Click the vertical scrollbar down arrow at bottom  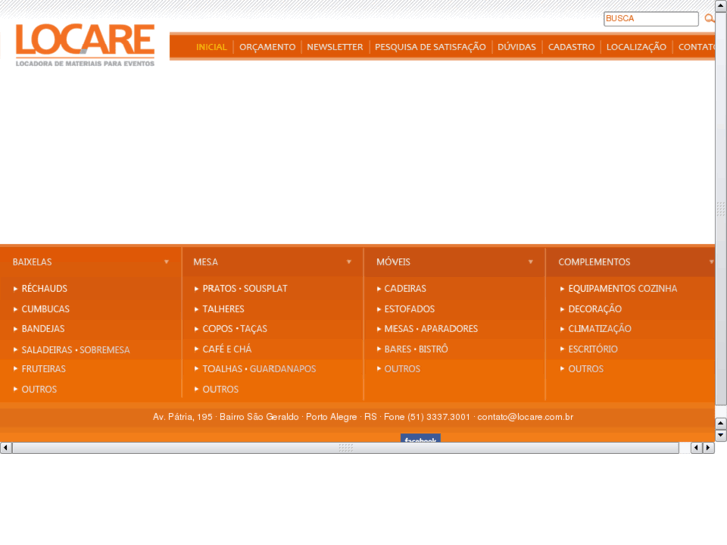pyautogui.click(x=721, y=435)
